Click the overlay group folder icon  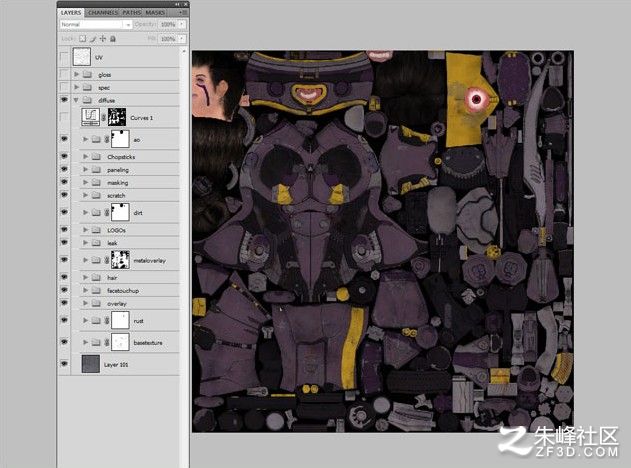coord(96,303)
